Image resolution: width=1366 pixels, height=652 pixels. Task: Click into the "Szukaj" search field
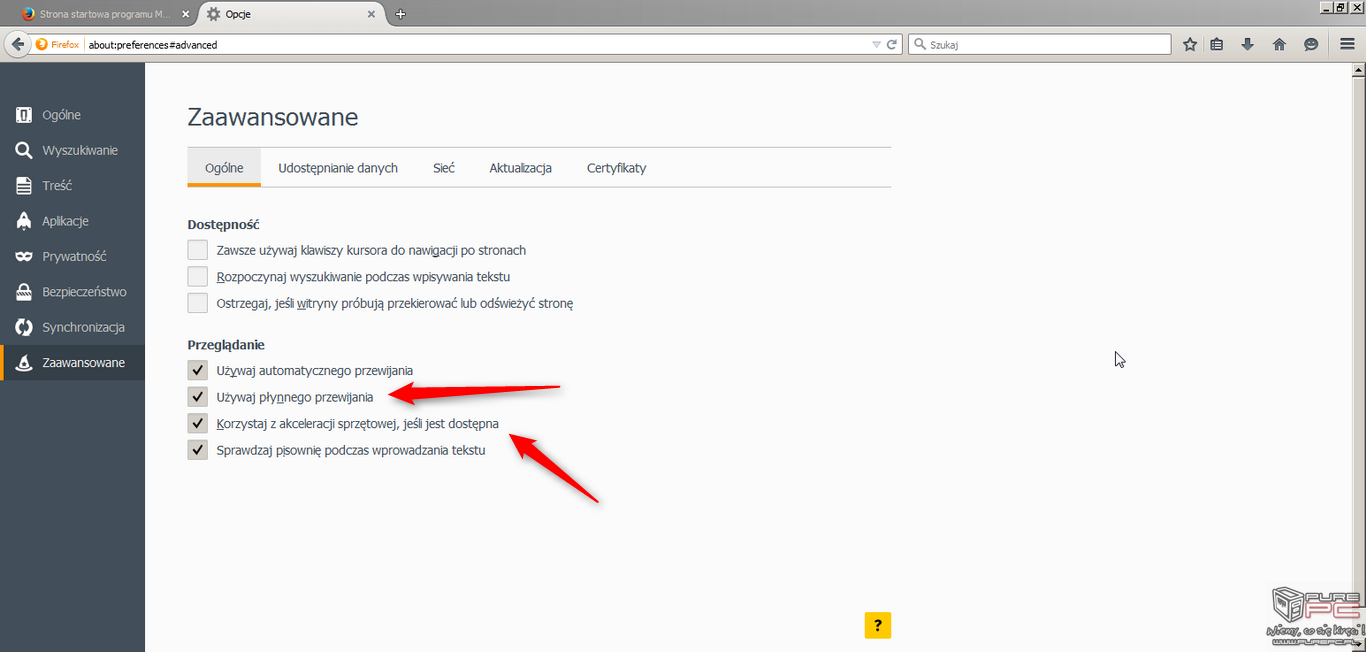point(1045,44)
